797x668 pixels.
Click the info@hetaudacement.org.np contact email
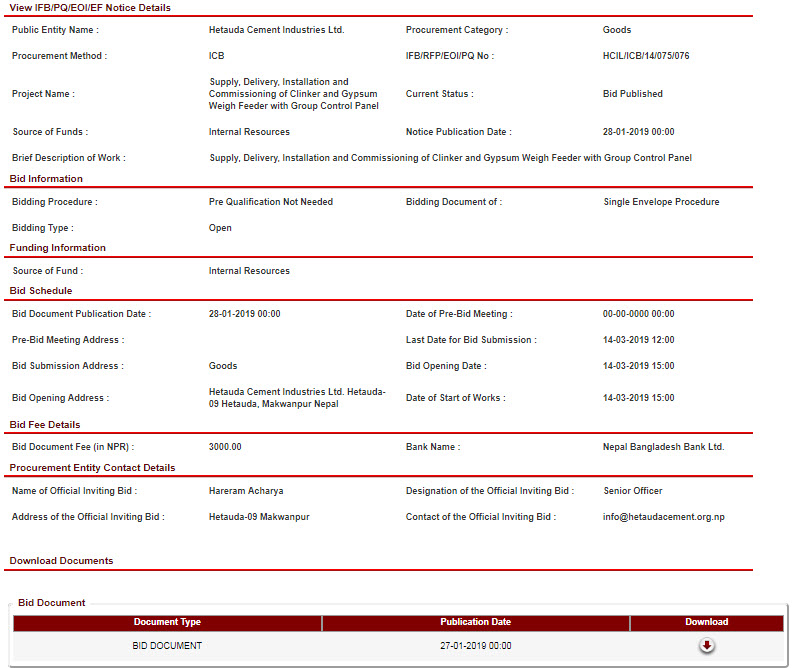[x=664, y=517]
